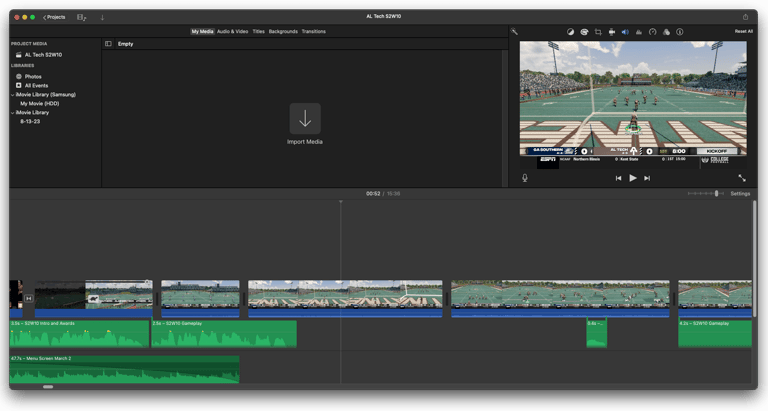Screen dimensions: 768x411
Task: Click the timeline horizontal scrollbar handle
Action: click(x=48, y=387)
